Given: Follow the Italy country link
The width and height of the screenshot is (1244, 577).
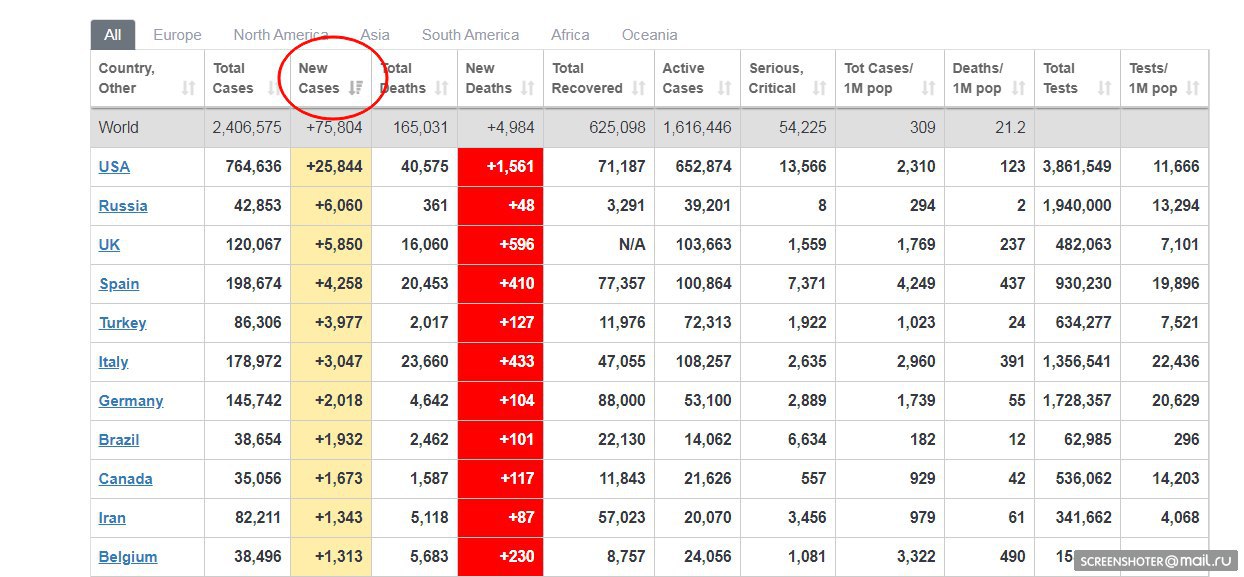Looking at the screenshot, I should point(113,362).
